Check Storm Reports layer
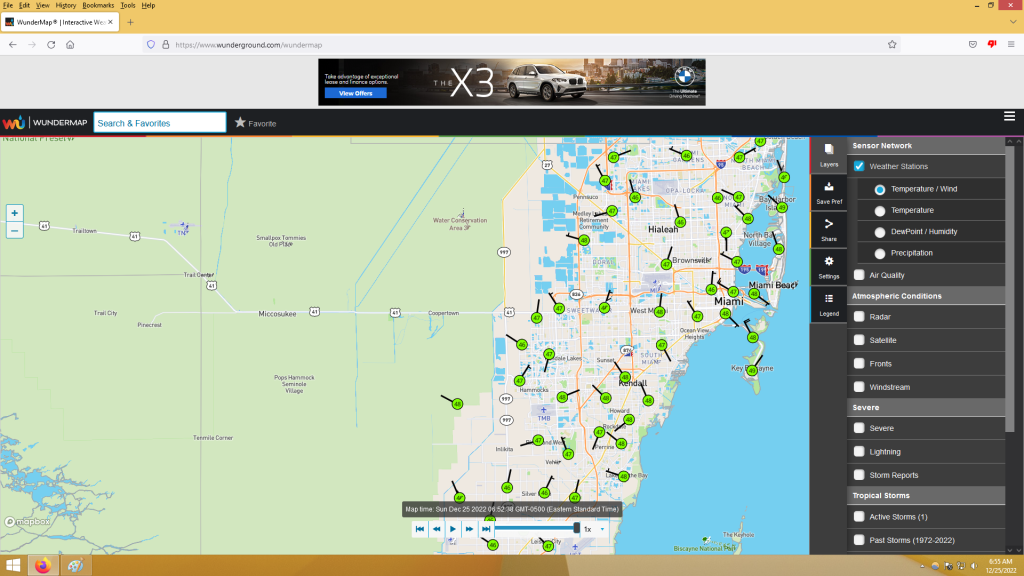This screenshot has width=1024, height=576. [x=859, y=475]
